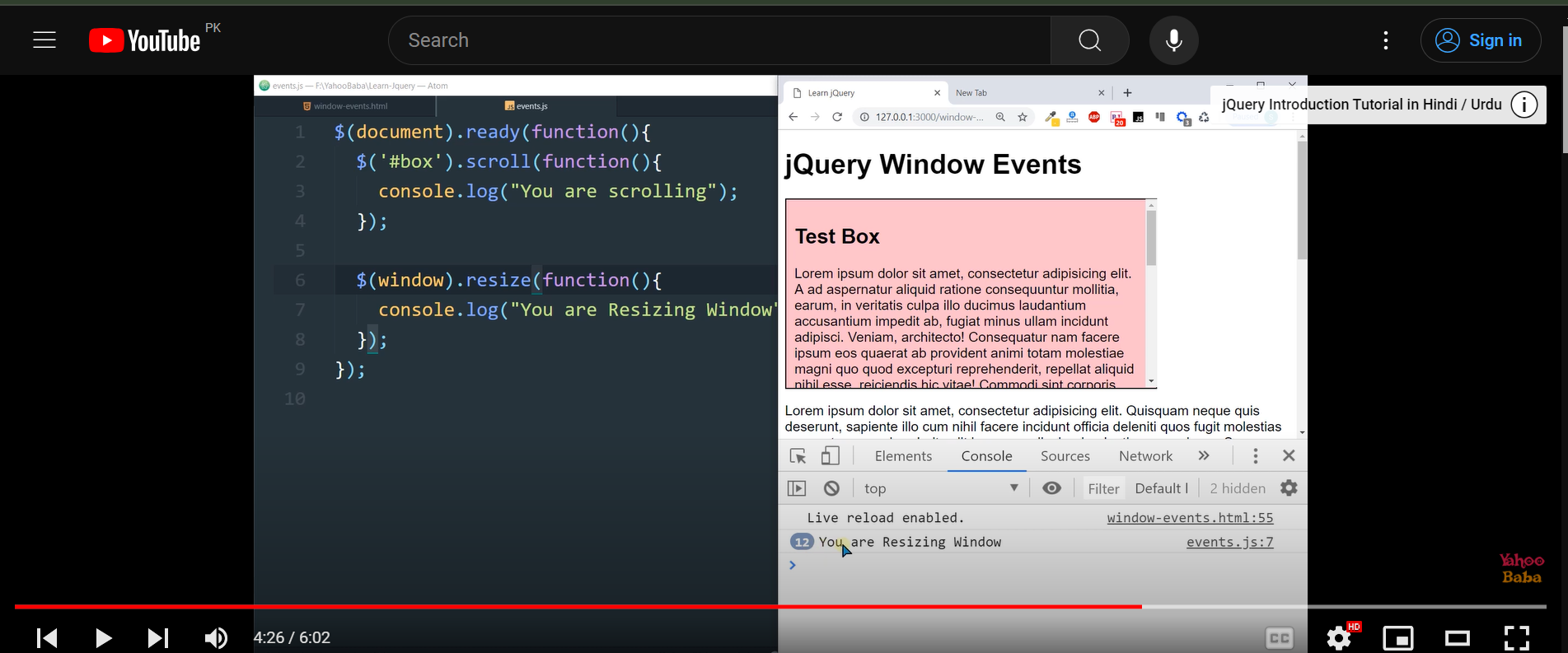Screen dimensions: 1568x653
Task: Enter fullscreen mode on the video
Action: coord(1516,637)
